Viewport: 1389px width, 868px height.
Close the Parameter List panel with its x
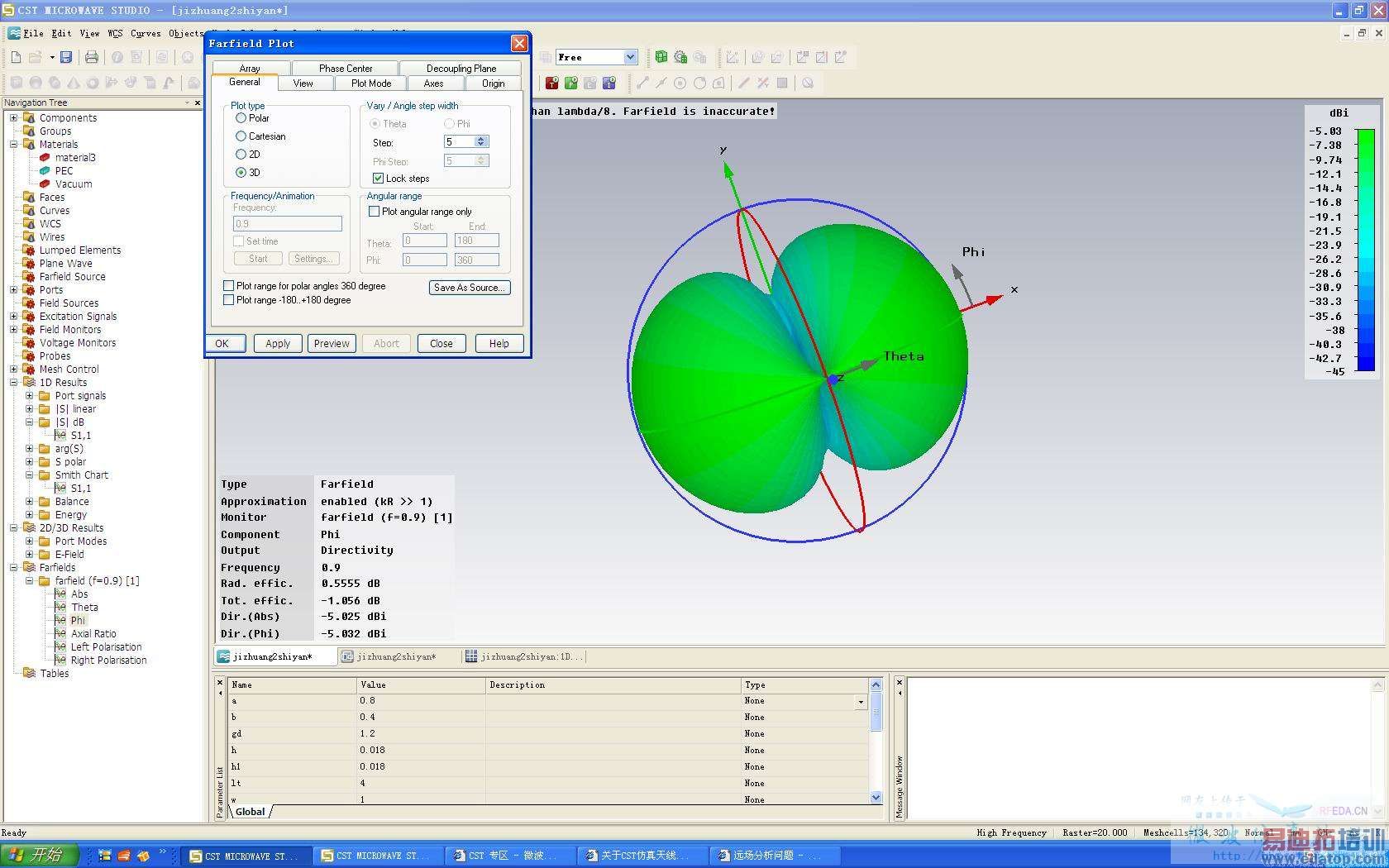pos(220,683)
